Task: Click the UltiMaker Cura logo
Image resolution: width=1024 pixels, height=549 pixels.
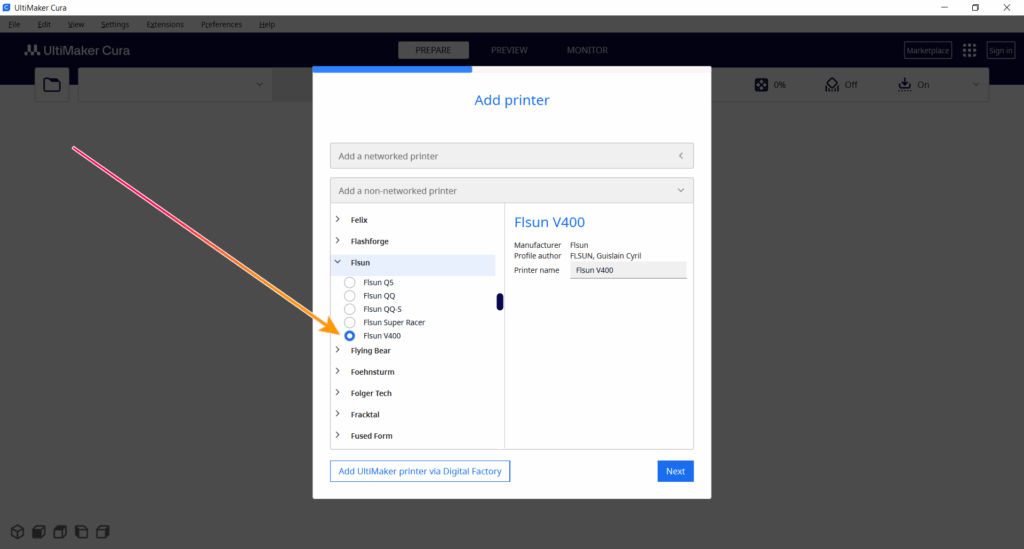Action: pos(77,50)
